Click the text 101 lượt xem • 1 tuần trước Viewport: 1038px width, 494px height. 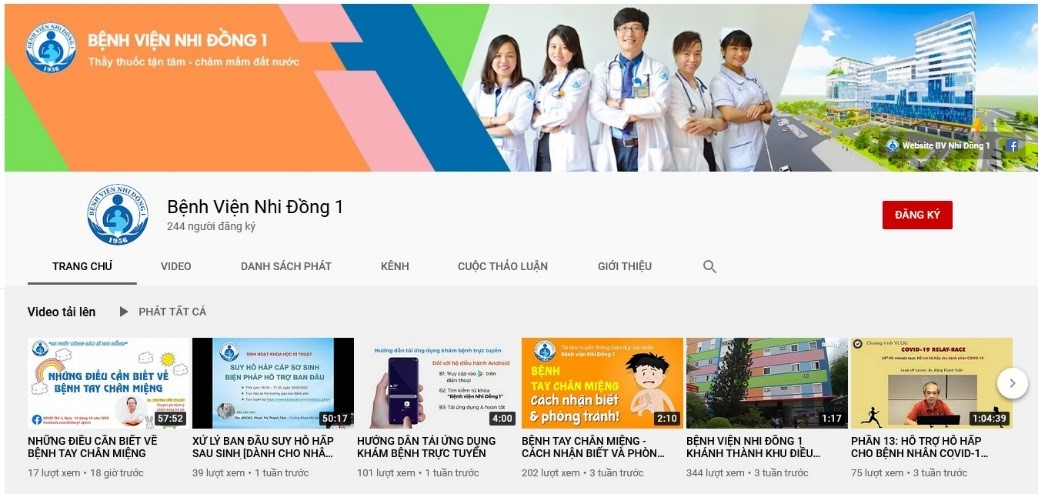tap(418, 473)
